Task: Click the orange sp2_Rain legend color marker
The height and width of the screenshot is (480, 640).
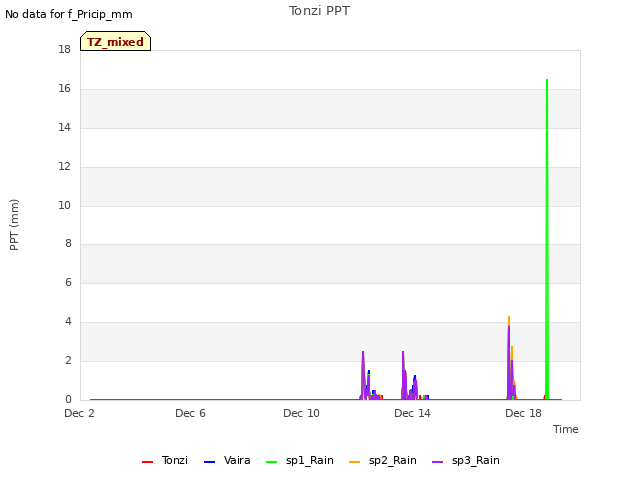Action: [x=355, y=462]
